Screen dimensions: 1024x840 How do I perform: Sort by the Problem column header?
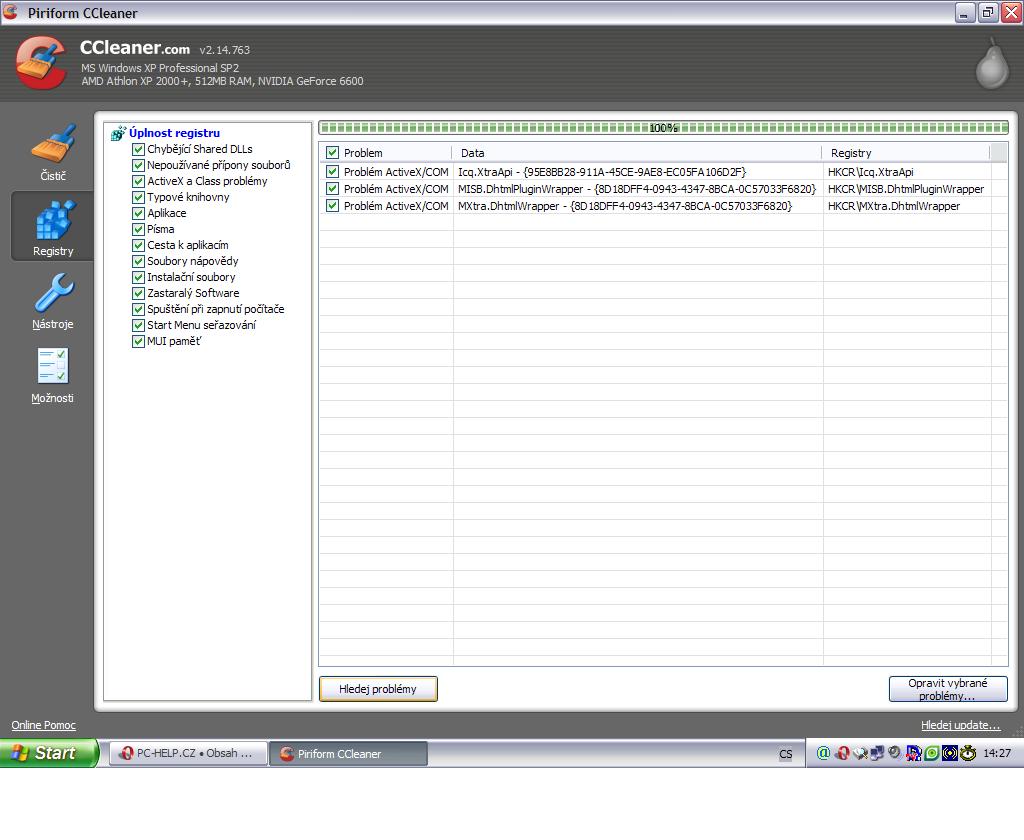point(386,153)
